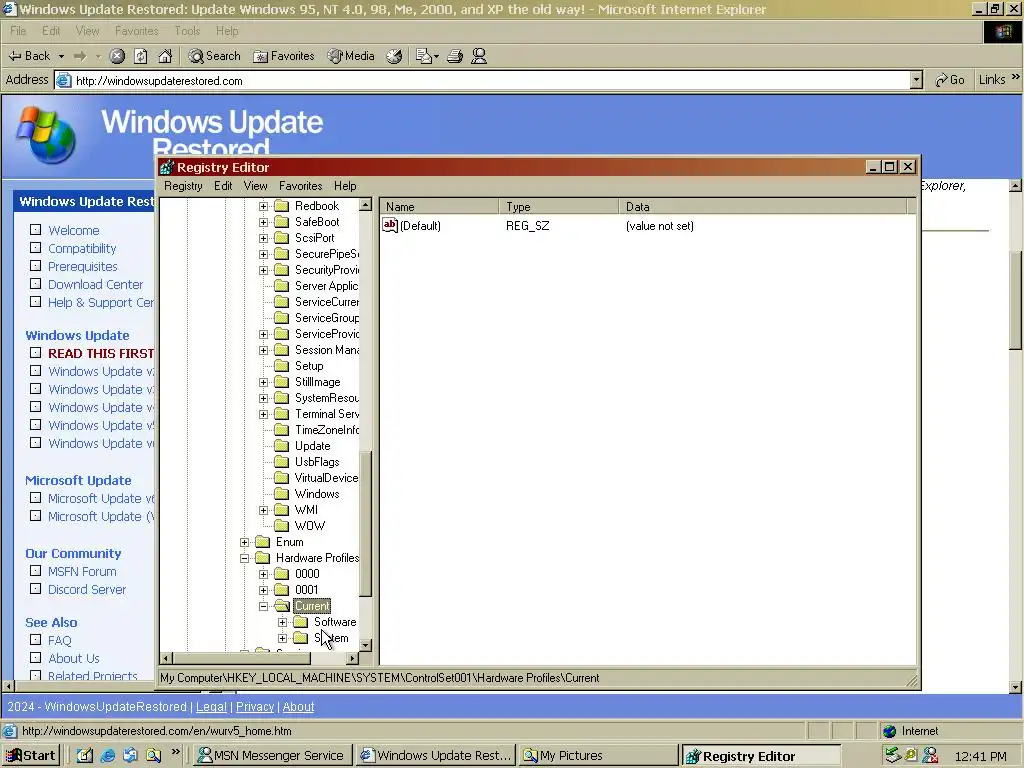Click the box next to Discord Server
The image size is (1024, 768).
point(35,589)
